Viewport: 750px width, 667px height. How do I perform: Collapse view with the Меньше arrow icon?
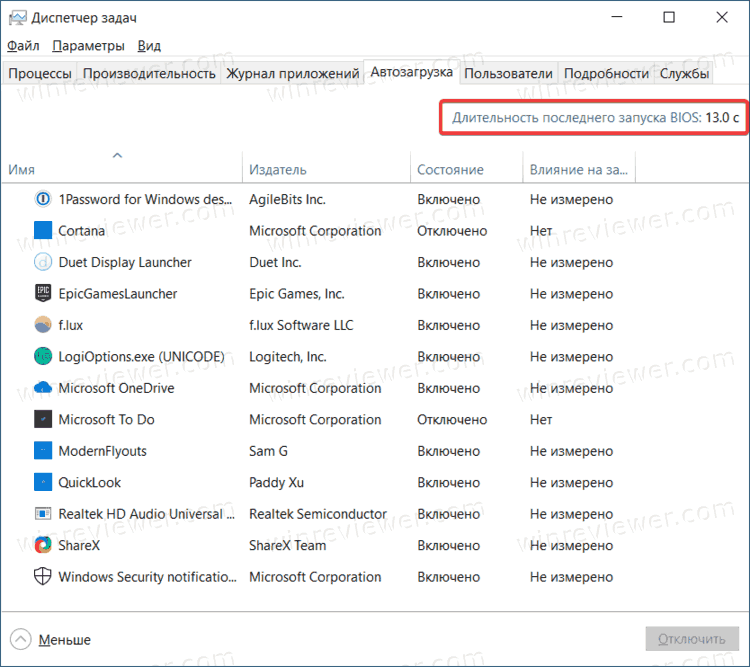(x=21, y=639)
